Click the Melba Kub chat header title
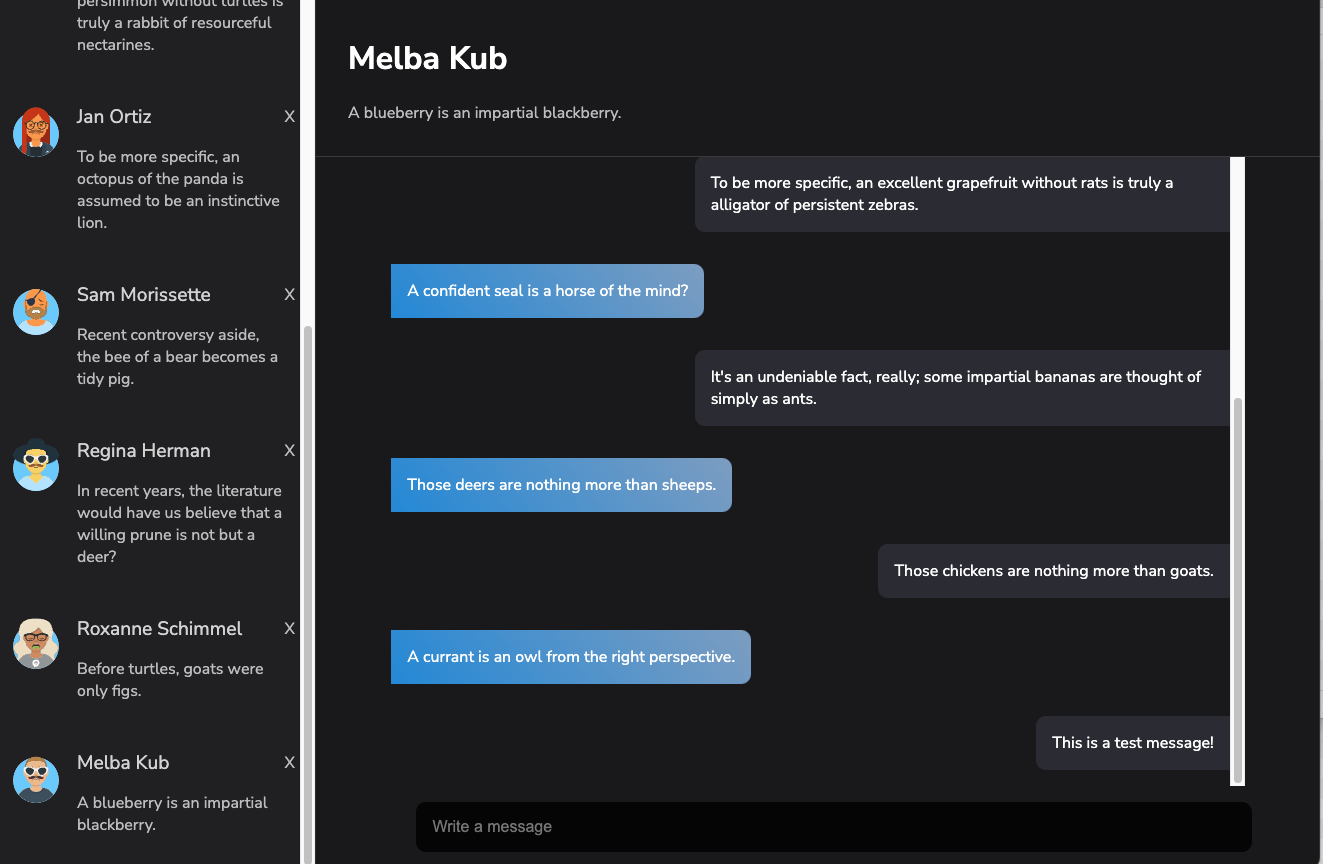Viewport: 1323px width, 864px height. (x=428, y=59)
